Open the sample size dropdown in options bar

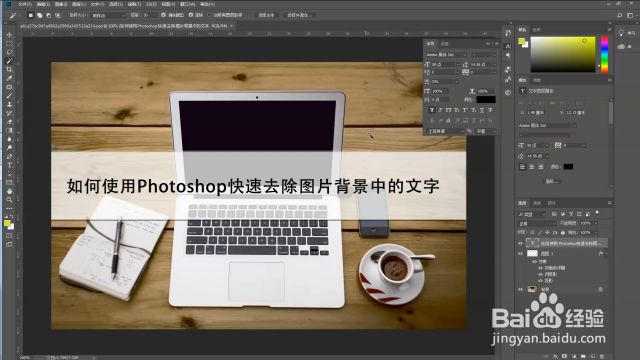tap(108, 15)
